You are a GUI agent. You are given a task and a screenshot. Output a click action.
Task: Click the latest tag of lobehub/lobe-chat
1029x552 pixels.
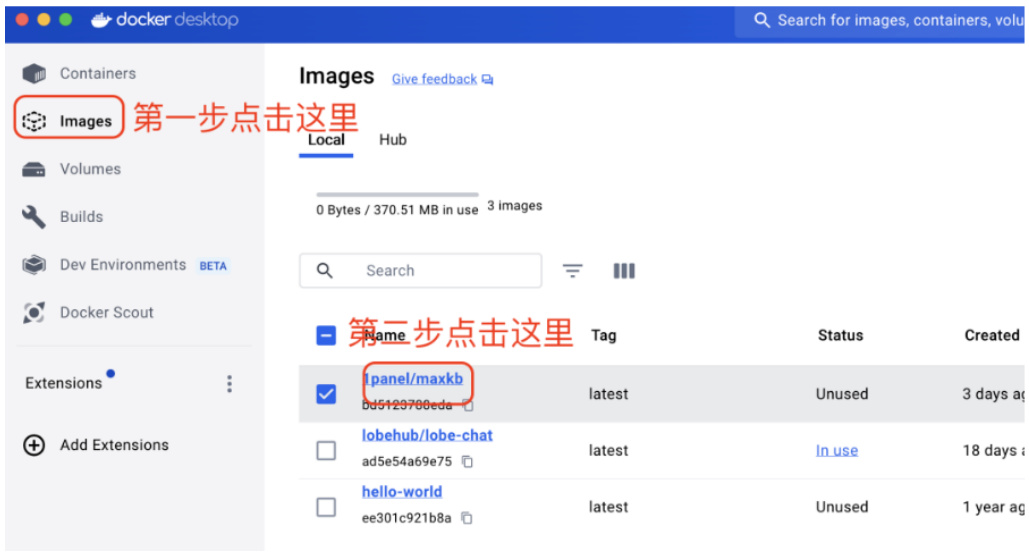click(608, 450)
